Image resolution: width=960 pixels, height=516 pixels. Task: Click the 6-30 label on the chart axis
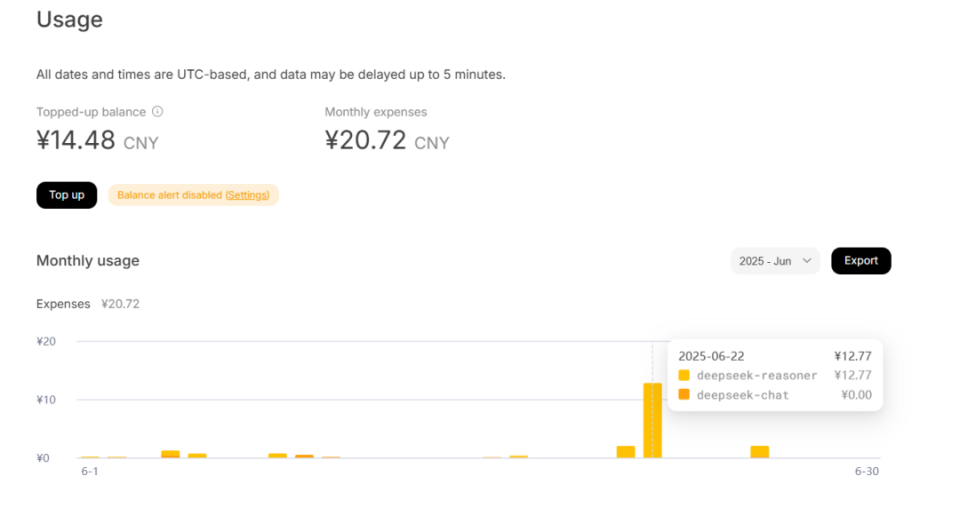[x=866, y=471]
